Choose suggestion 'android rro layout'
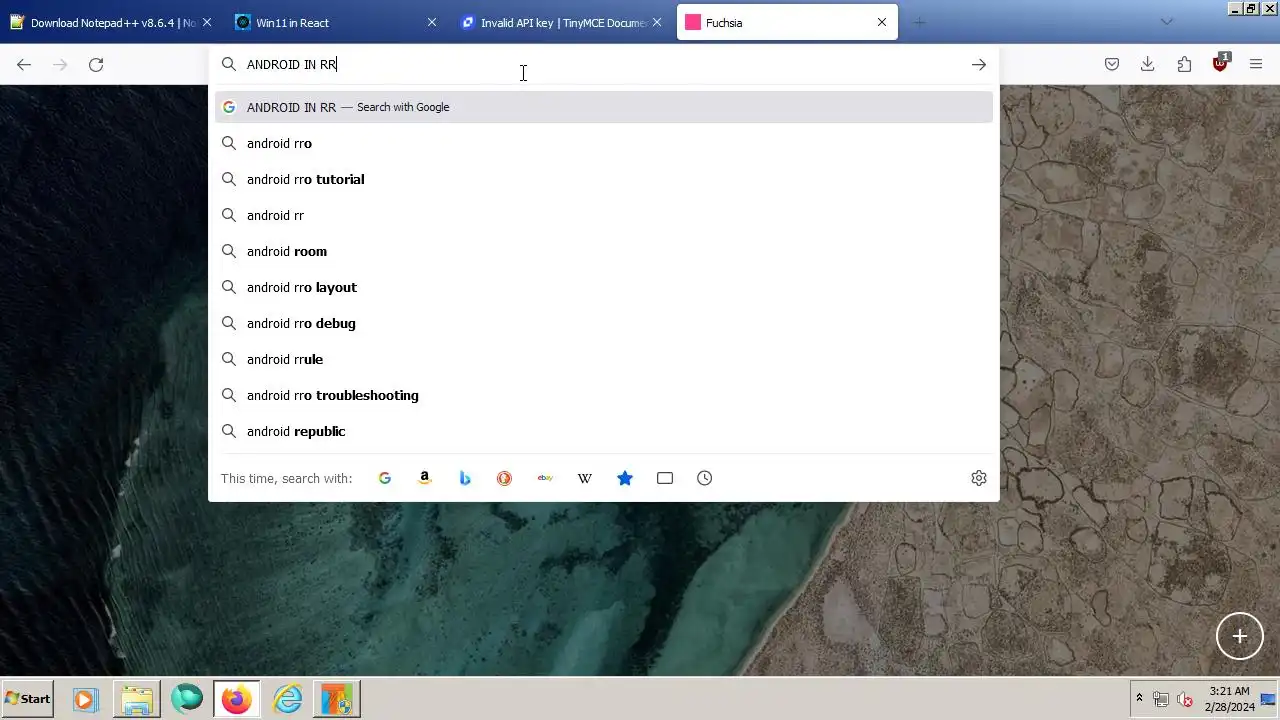The width and height of the screenshot is (1280, 720). 604,287
